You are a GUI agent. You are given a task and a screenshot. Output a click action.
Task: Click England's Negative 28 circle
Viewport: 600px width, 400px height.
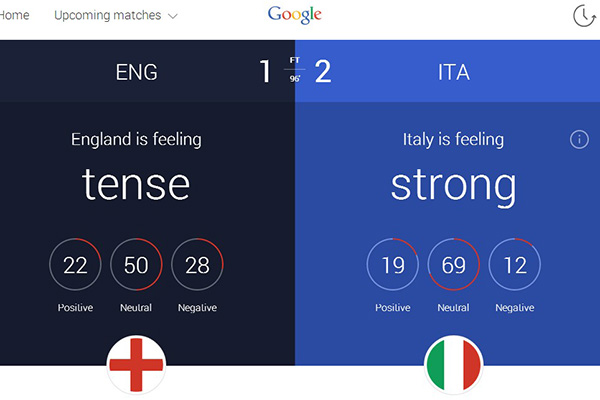(x=197, y=265)
